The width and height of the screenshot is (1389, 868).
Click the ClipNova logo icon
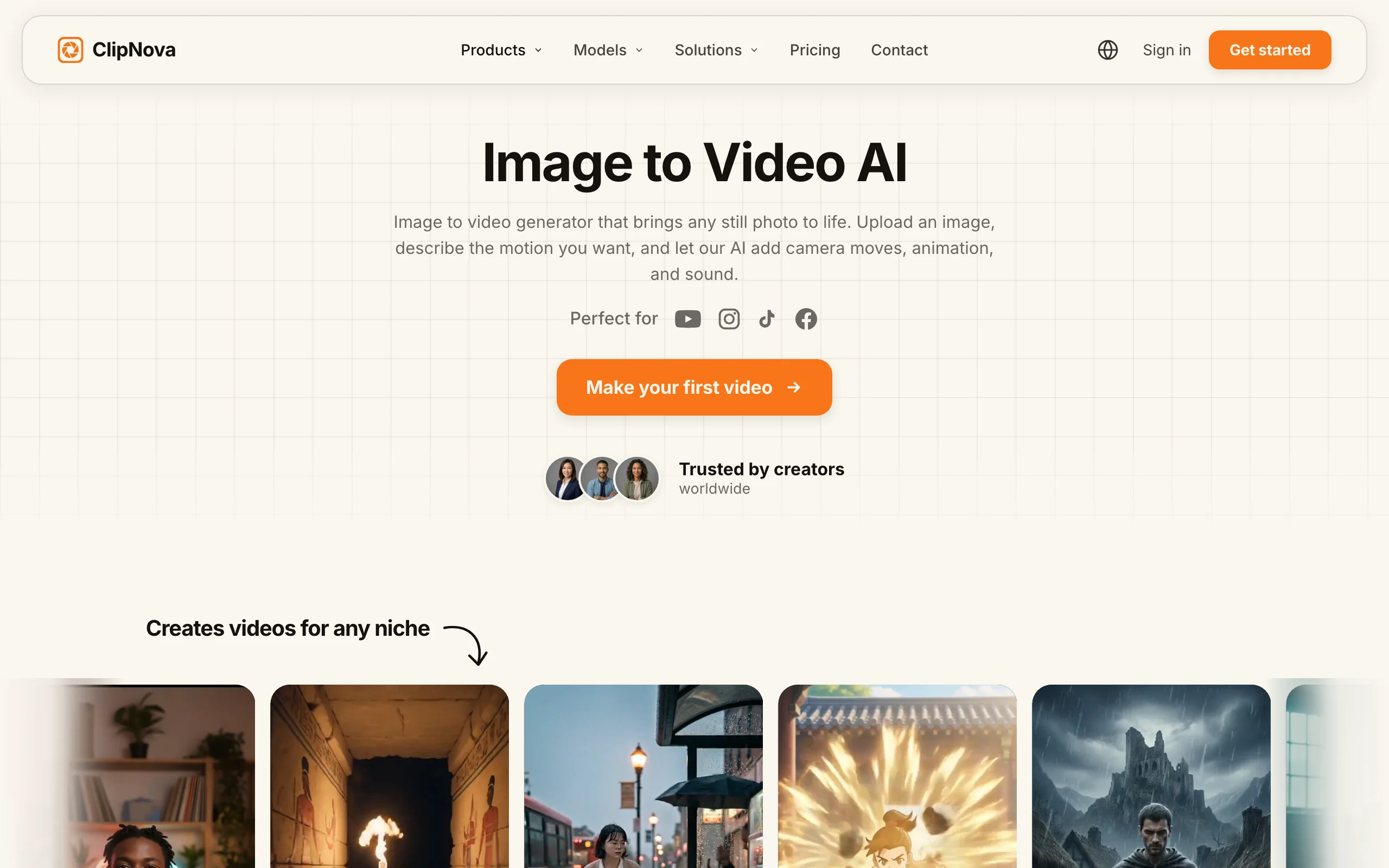pos(71,50)
